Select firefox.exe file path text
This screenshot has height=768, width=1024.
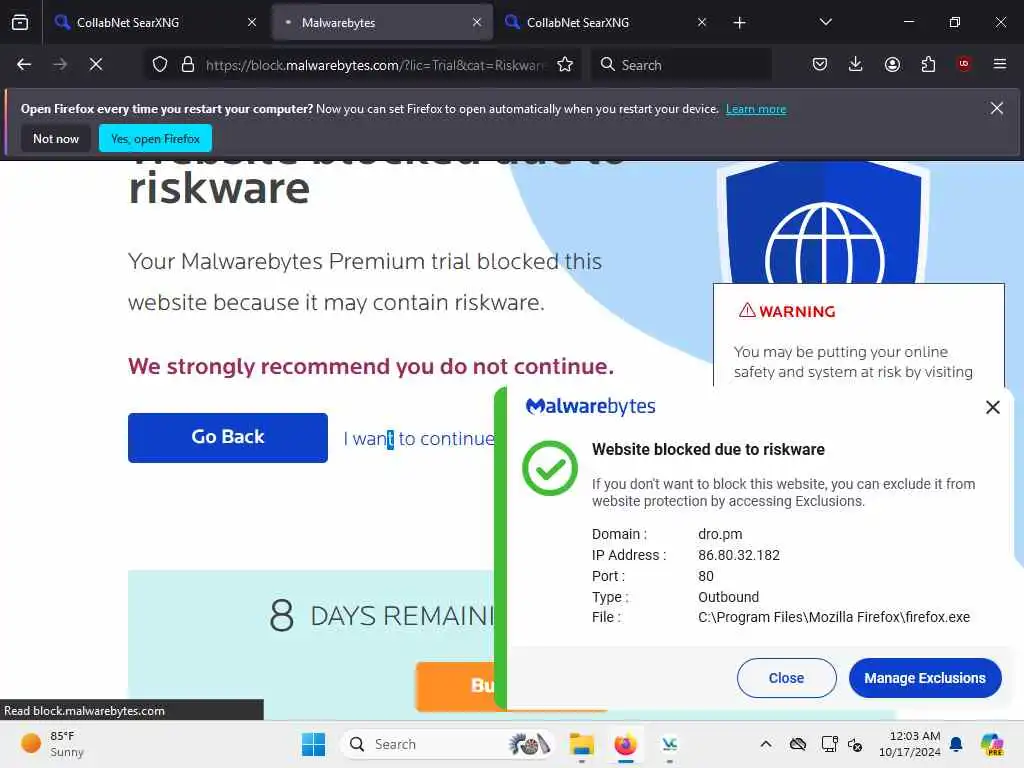[834, 617]
